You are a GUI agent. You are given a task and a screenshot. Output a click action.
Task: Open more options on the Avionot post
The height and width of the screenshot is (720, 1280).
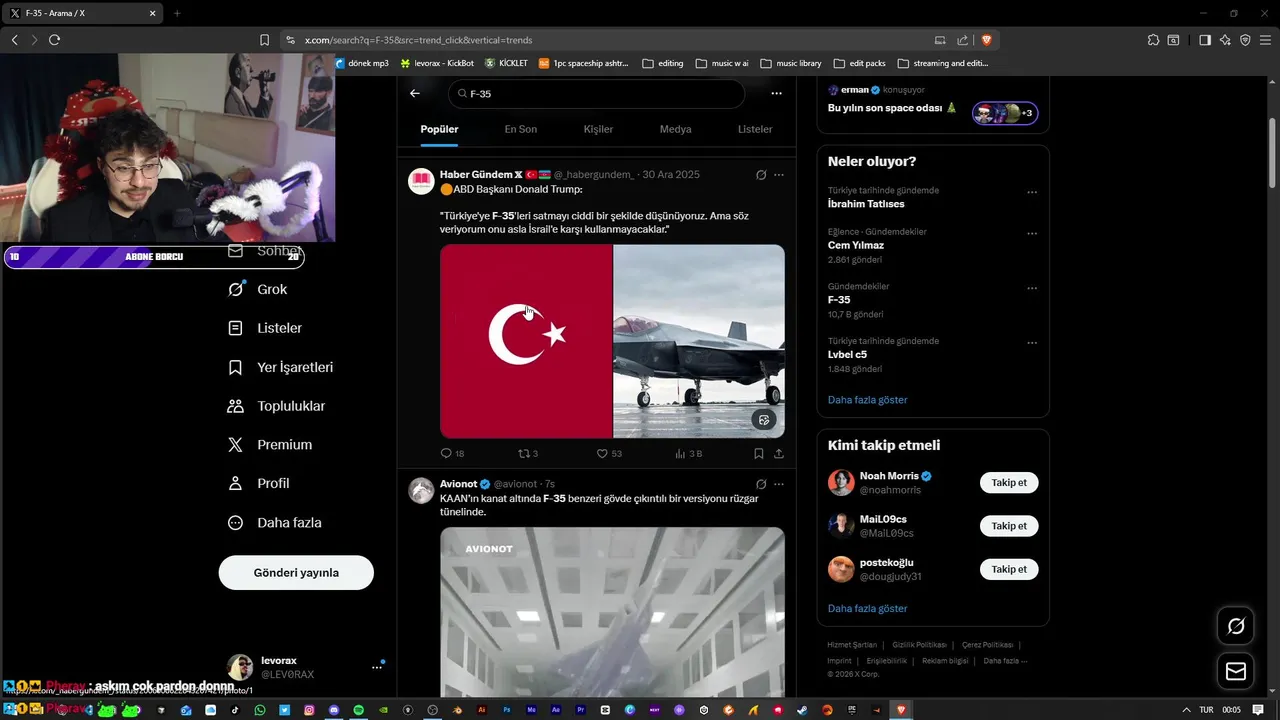click(x=779, y=484)
